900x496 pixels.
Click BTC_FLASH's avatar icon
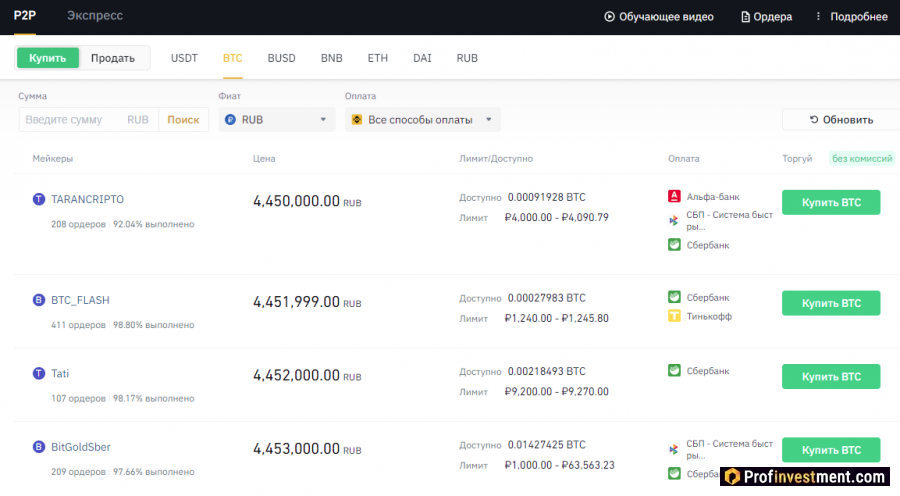[x=38, y=300]
